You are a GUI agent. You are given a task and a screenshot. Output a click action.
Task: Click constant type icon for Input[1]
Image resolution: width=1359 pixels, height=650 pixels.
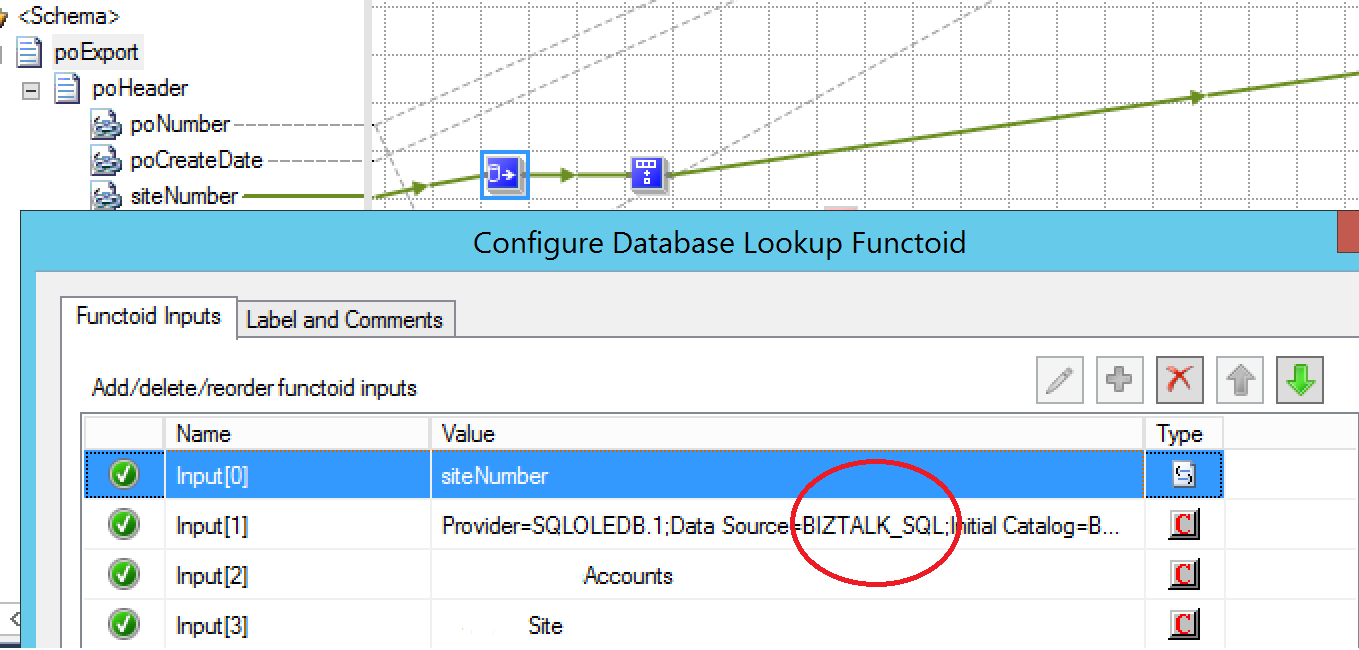click(1184, 525)
